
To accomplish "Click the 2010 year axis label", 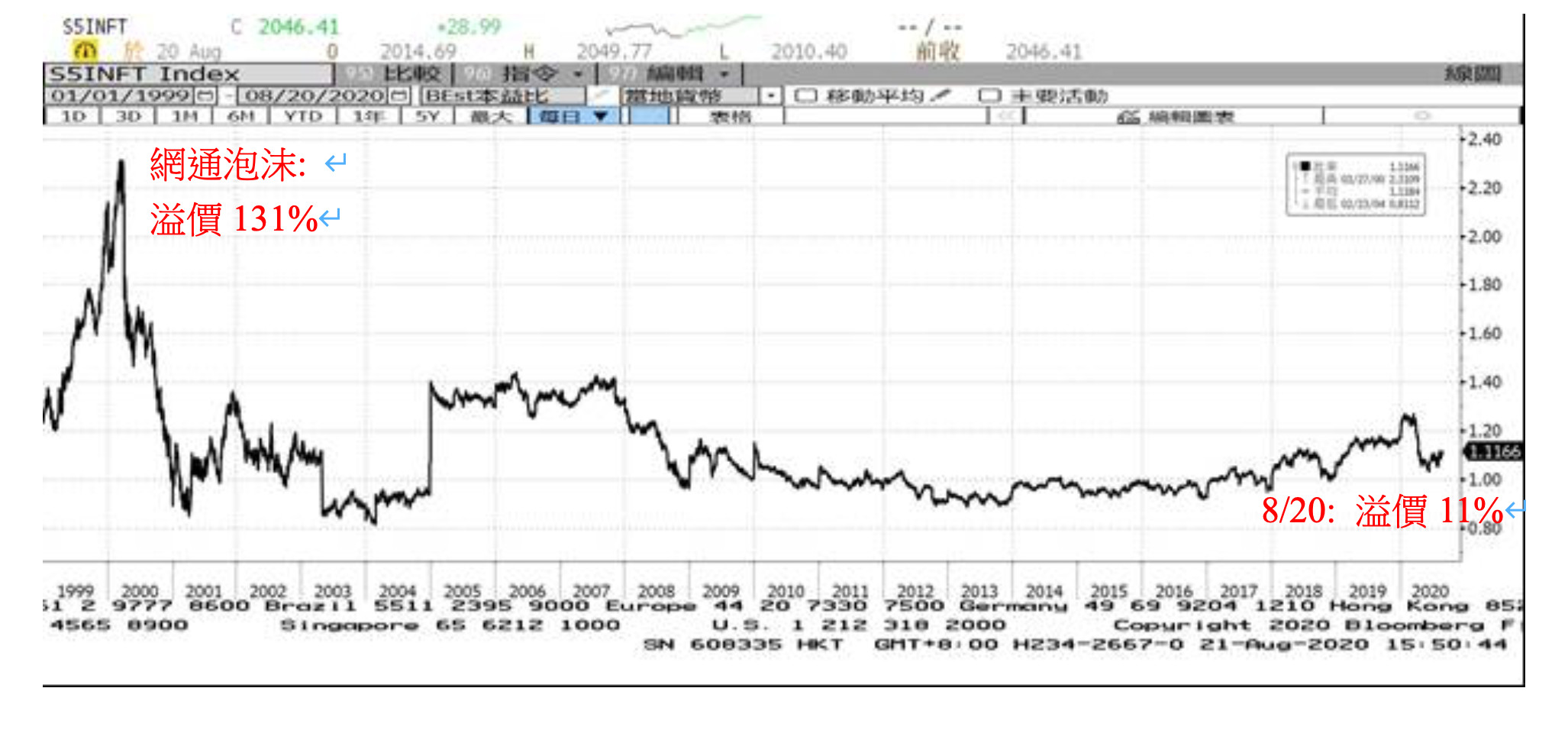I will pyautogui.click(x=786, y=591).
